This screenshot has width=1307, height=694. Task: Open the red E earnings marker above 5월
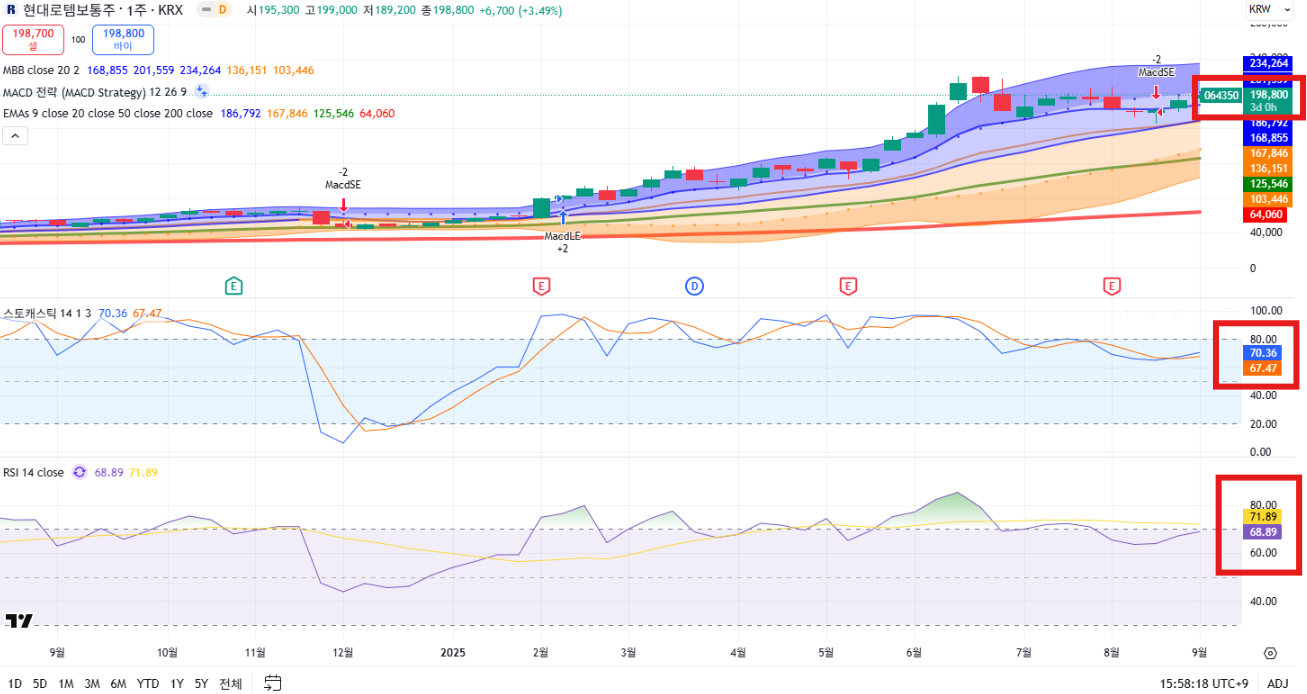click(848, 286)
